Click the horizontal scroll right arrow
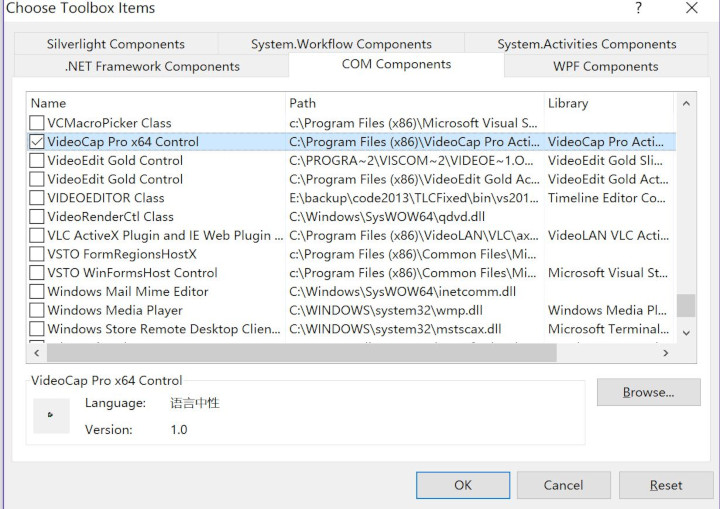Screen dimensions: 720x509 (665, 353)
